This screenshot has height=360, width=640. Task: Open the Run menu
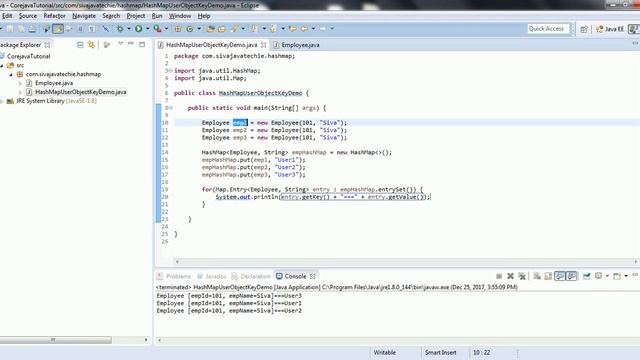[x=157, y=16]
